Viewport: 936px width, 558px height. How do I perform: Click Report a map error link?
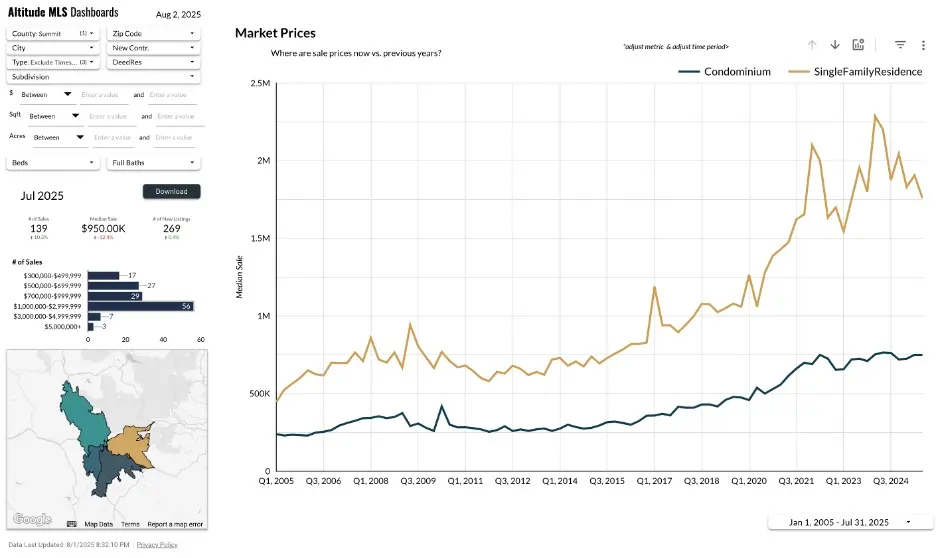(175, 524)
